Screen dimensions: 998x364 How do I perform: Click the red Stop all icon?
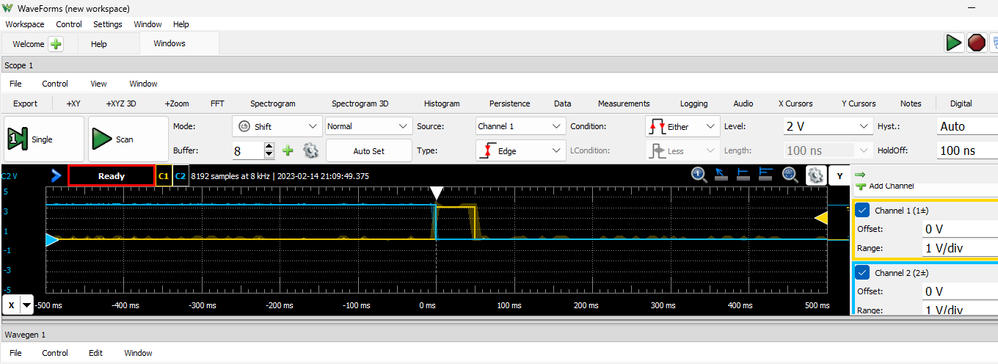coord(977,43)
